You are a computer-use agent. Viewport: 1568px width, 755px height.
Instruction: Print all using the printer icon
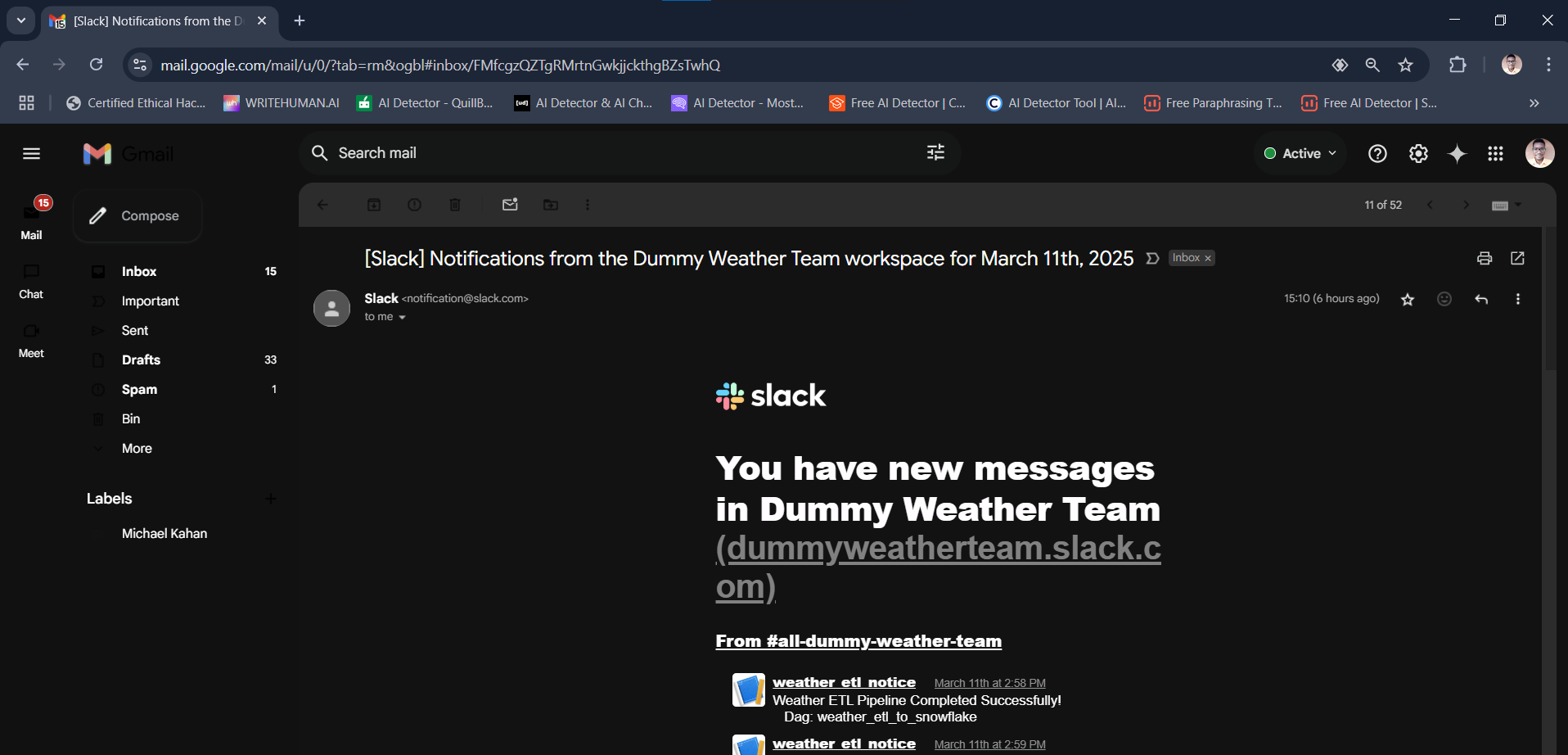click(1485, 258)
